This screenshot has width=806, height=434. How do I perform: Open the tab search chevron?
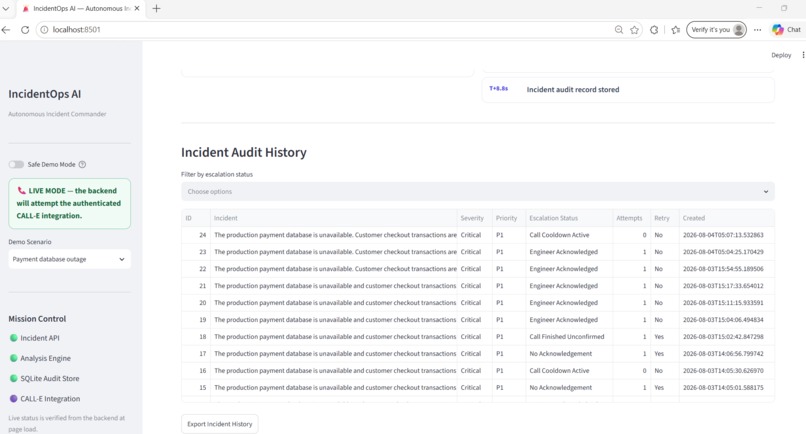pos(6,8)
